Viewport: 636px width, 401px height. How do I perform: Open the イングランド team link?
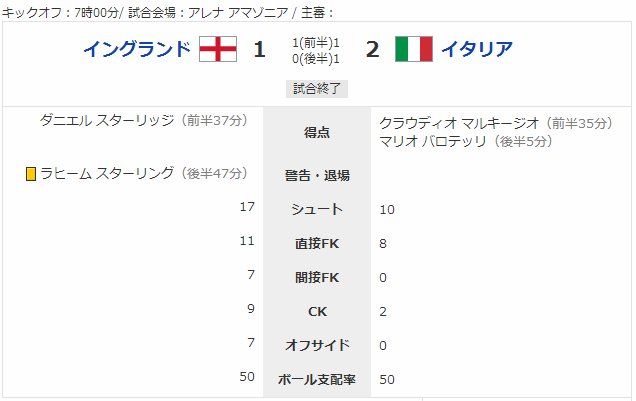tap(137, 49)
